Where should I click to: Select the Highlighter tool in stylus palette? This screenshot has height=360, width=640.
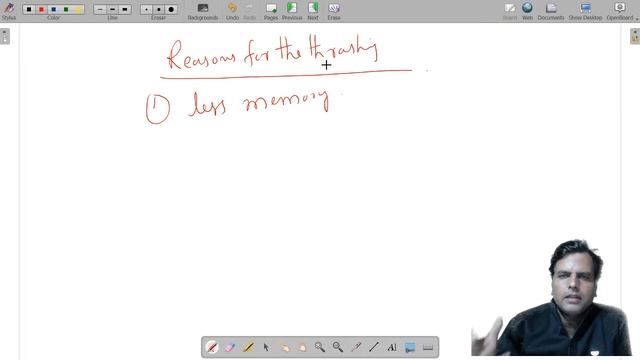pos(248,347)
